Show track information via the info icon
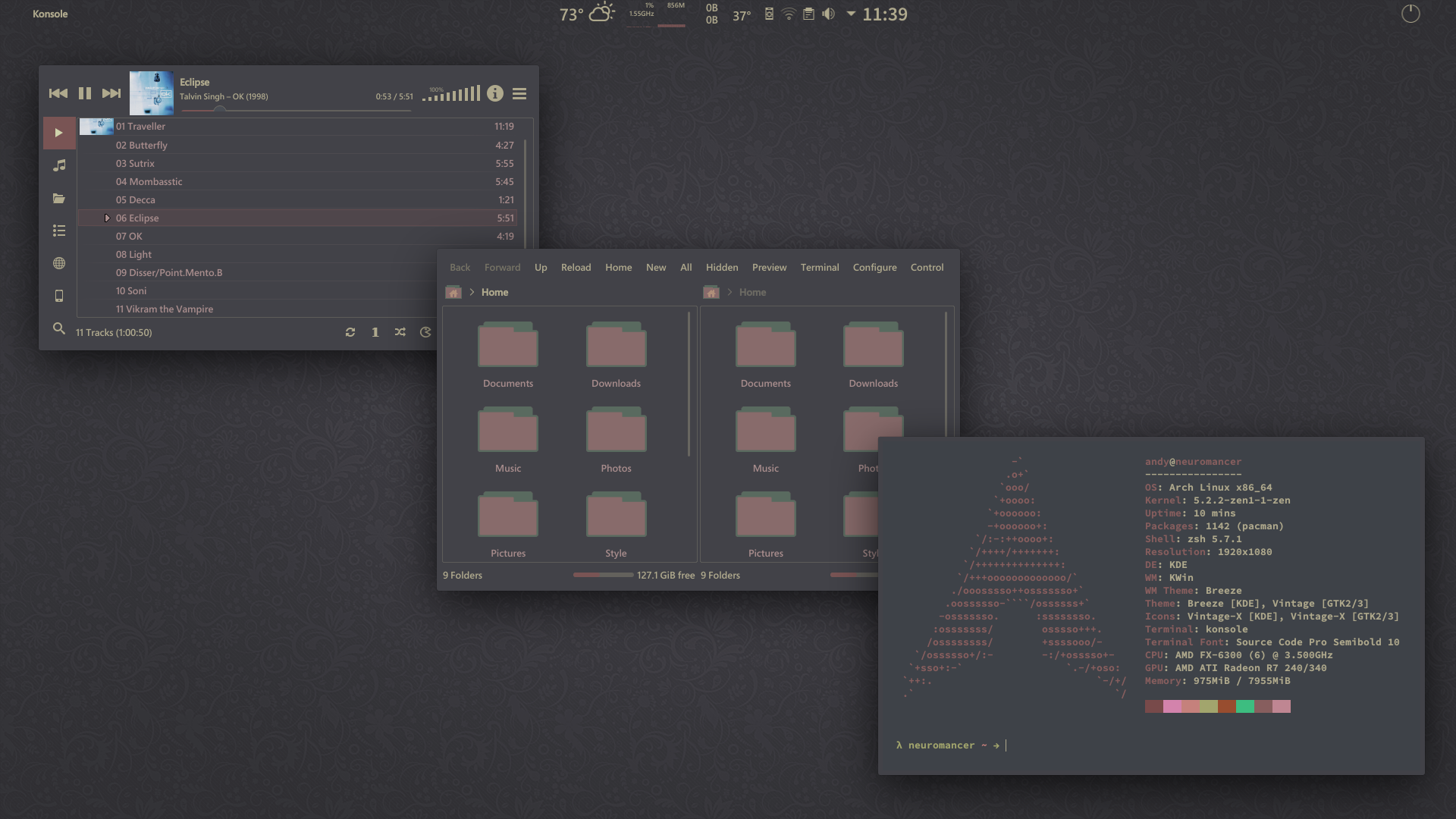The image size is (1456, 819). click(x=496, y=94)
